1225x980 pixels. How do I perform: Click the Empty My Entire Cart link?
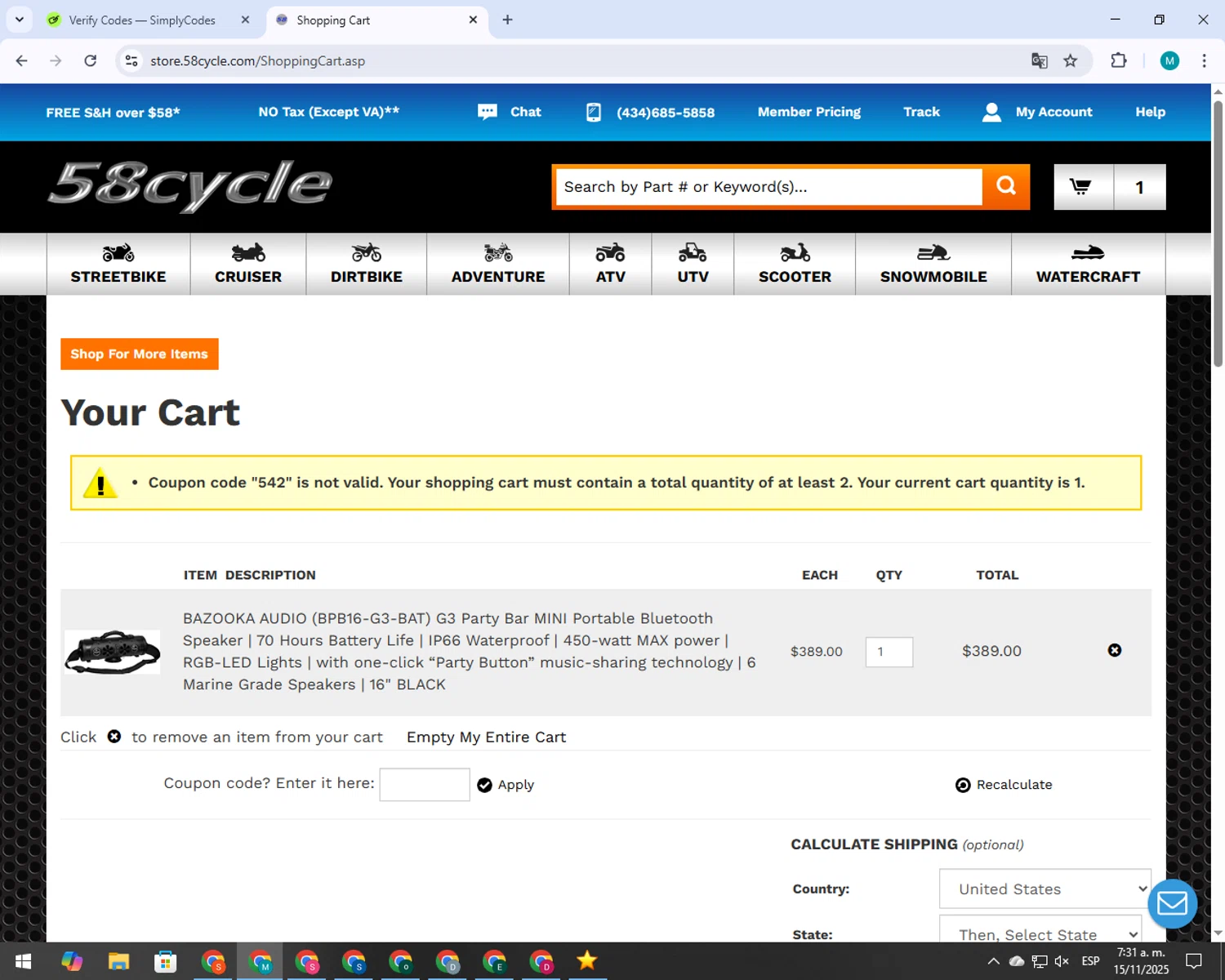coord(486,737)
